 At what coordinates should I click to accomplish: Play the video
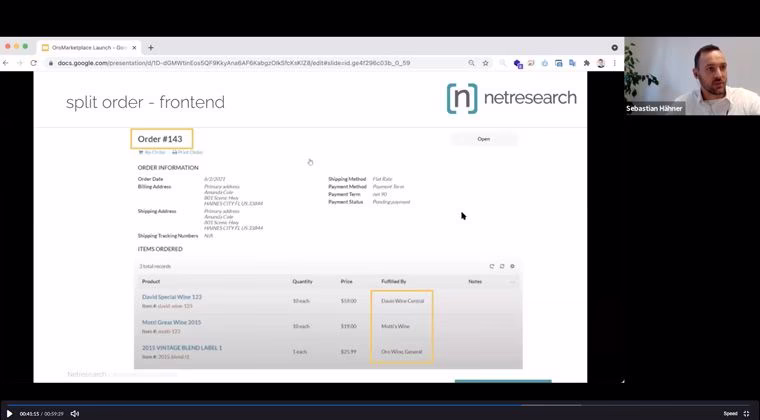(x=10, y=413)
